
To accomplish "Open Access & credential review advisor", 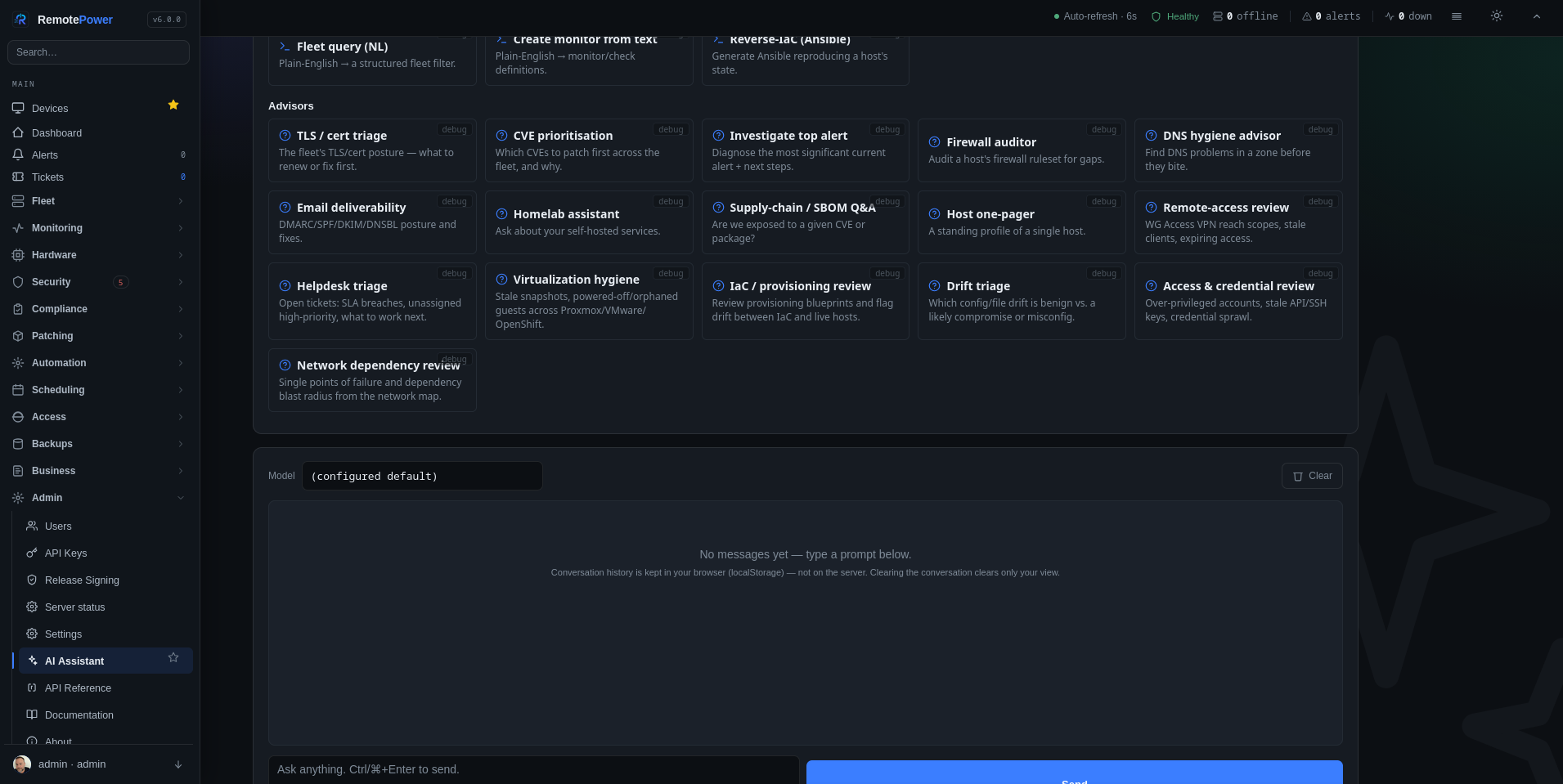I will [1238, 301].
